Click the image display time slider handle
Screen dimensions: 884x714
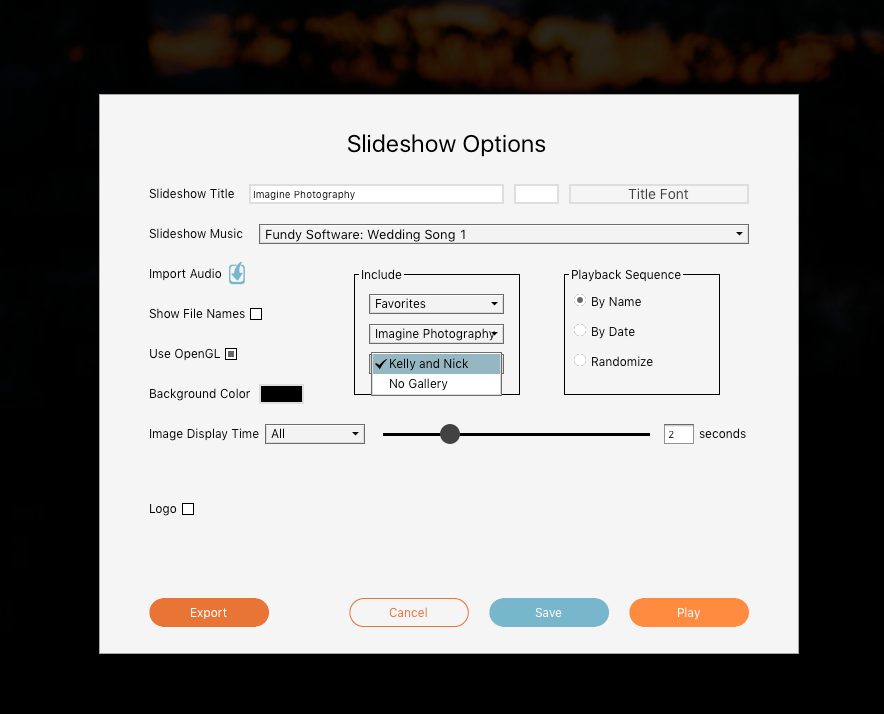pyautogui.click(x=450, y=434)
